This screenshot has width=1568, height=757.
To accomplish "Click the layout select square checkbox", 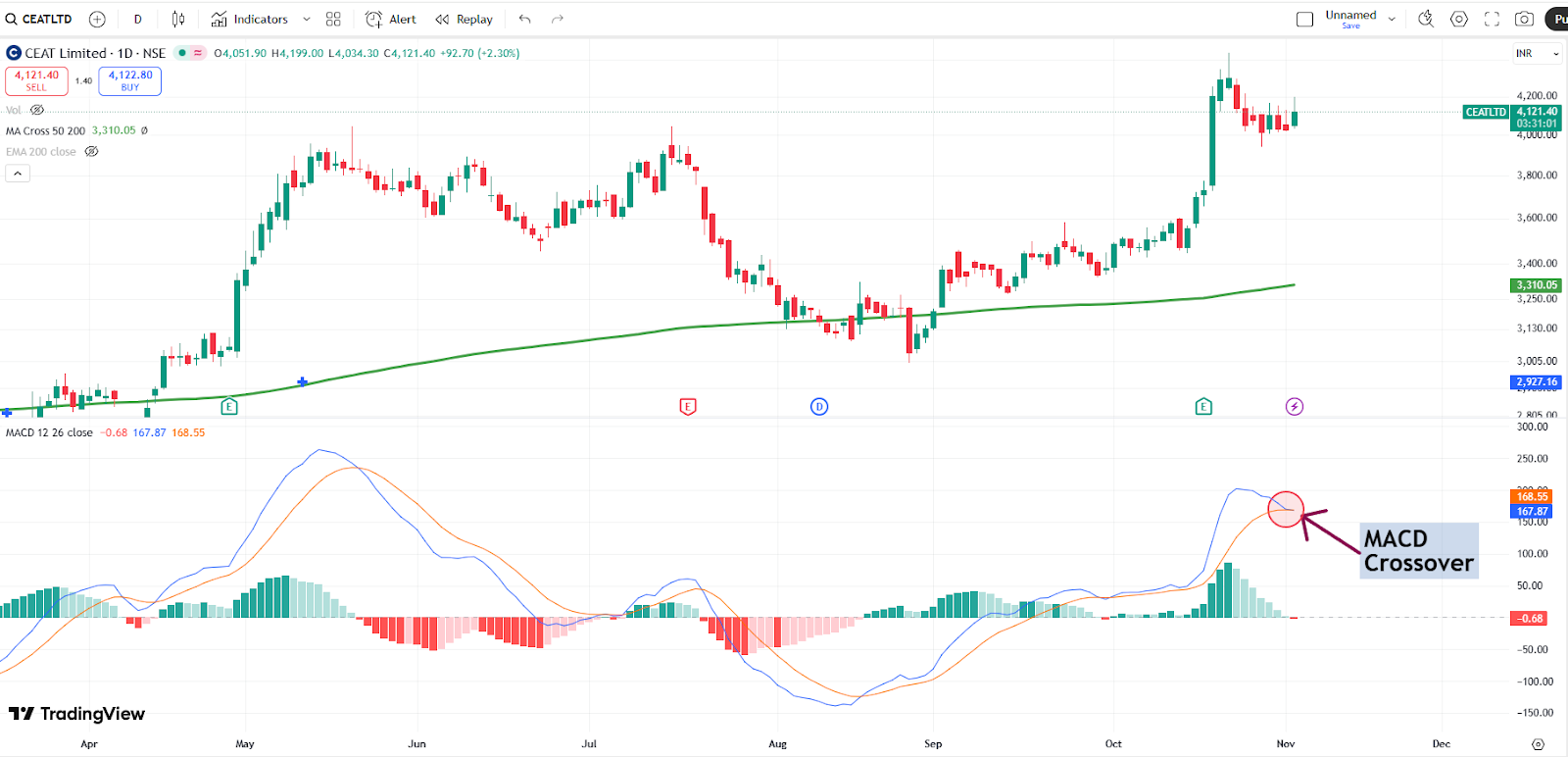I will pos(1304,19).
